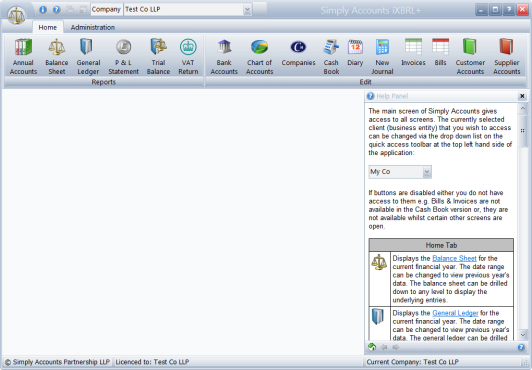Select the Home ribbon tab

pyautogui.click(x=48, y=27)
